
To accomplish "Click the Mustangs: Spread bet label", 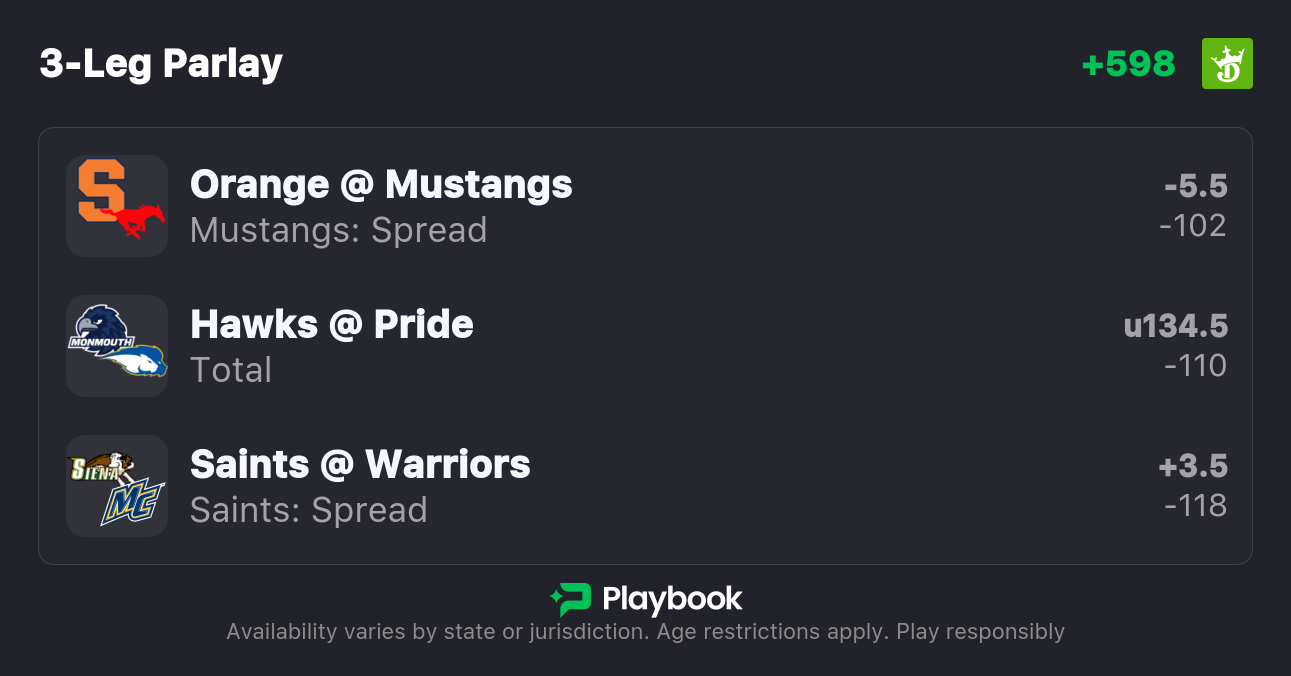I will (x=338, y=230).
